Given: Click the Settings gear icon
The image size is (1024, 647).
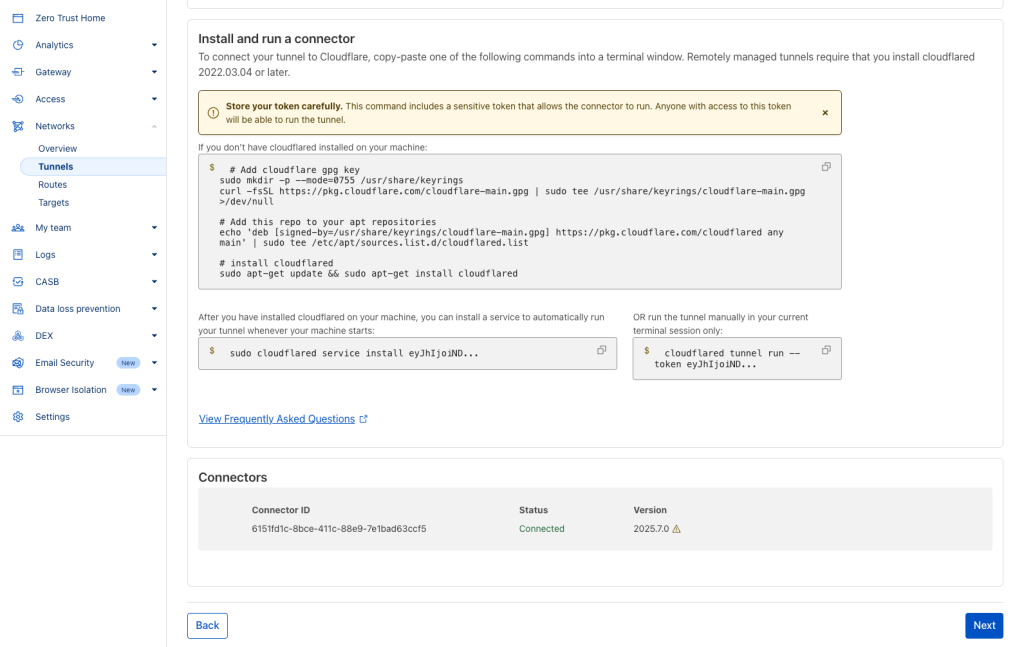Looking at the screenshot, I should pyautogui.click(x=18, y=417).
